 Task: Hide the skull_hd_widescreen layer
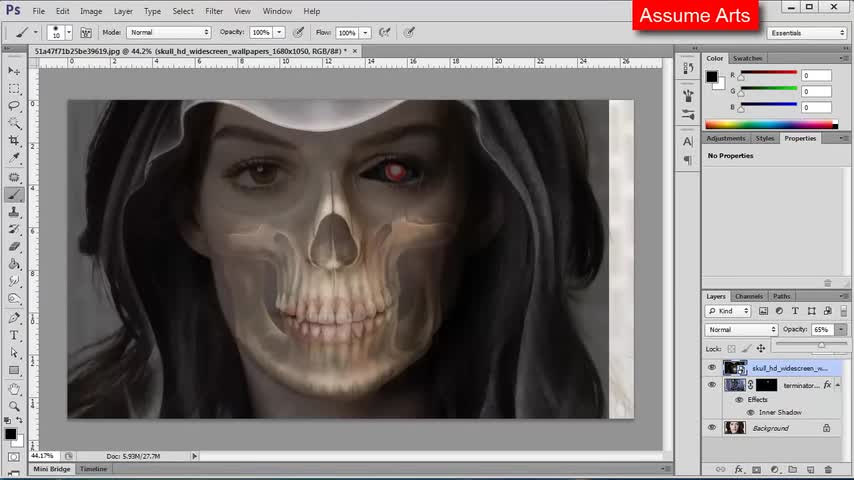coord(712,368)
